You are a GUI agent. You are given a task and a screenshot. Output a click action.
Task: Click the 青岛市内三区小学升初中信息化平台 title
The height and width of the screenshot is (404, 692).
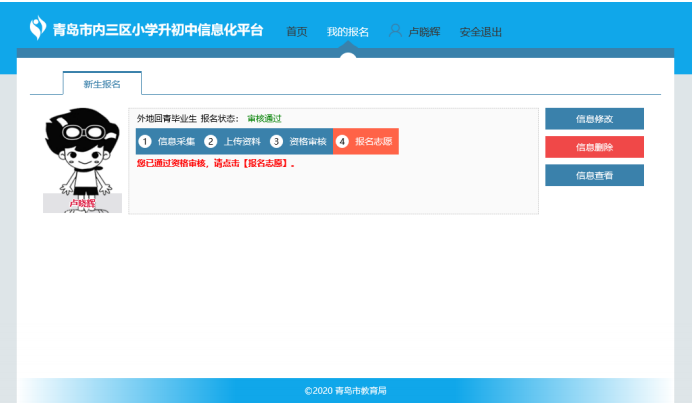(158, 30)
